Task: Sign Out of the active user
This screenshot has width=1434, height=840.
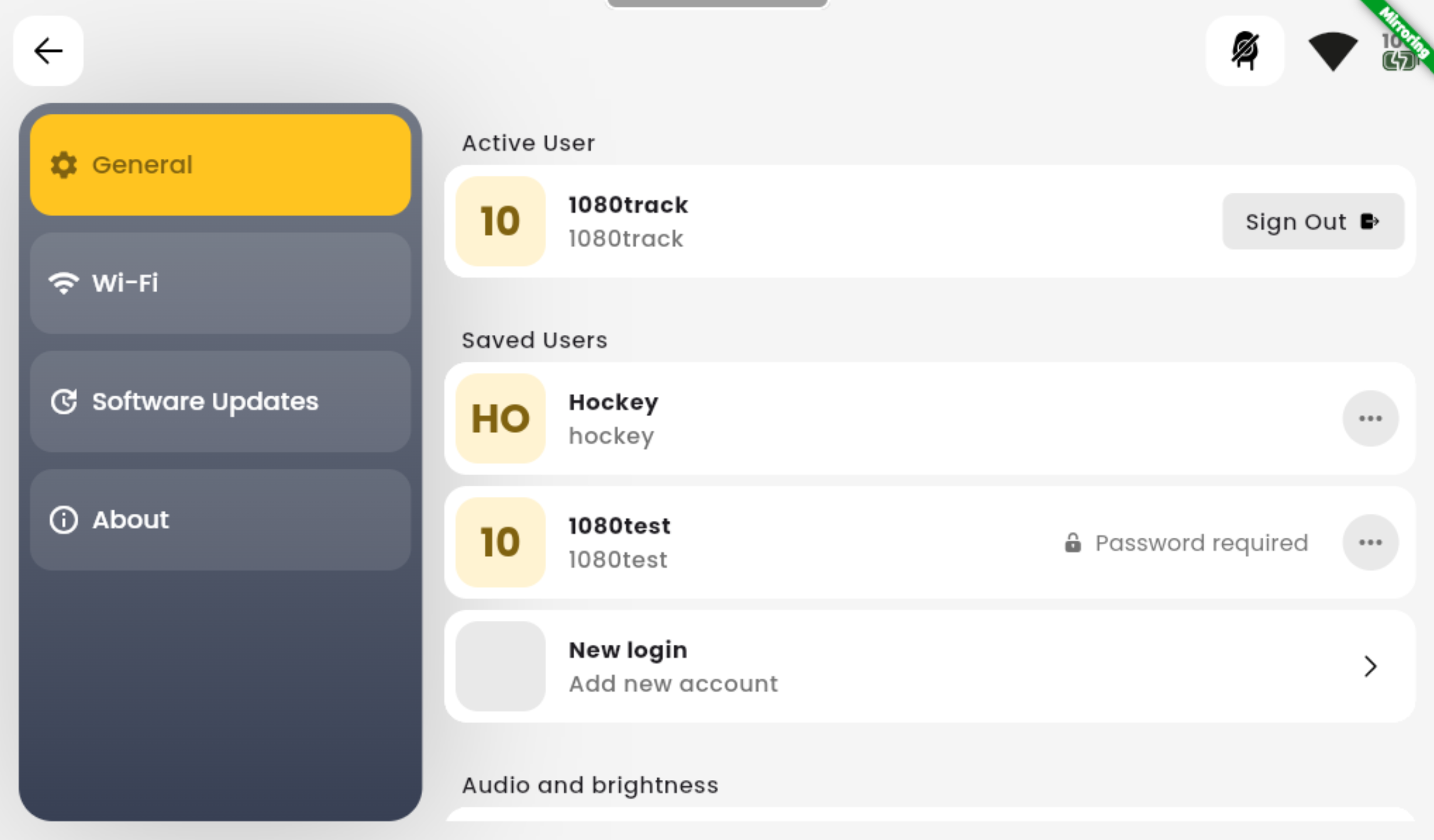Action: 1313,222
